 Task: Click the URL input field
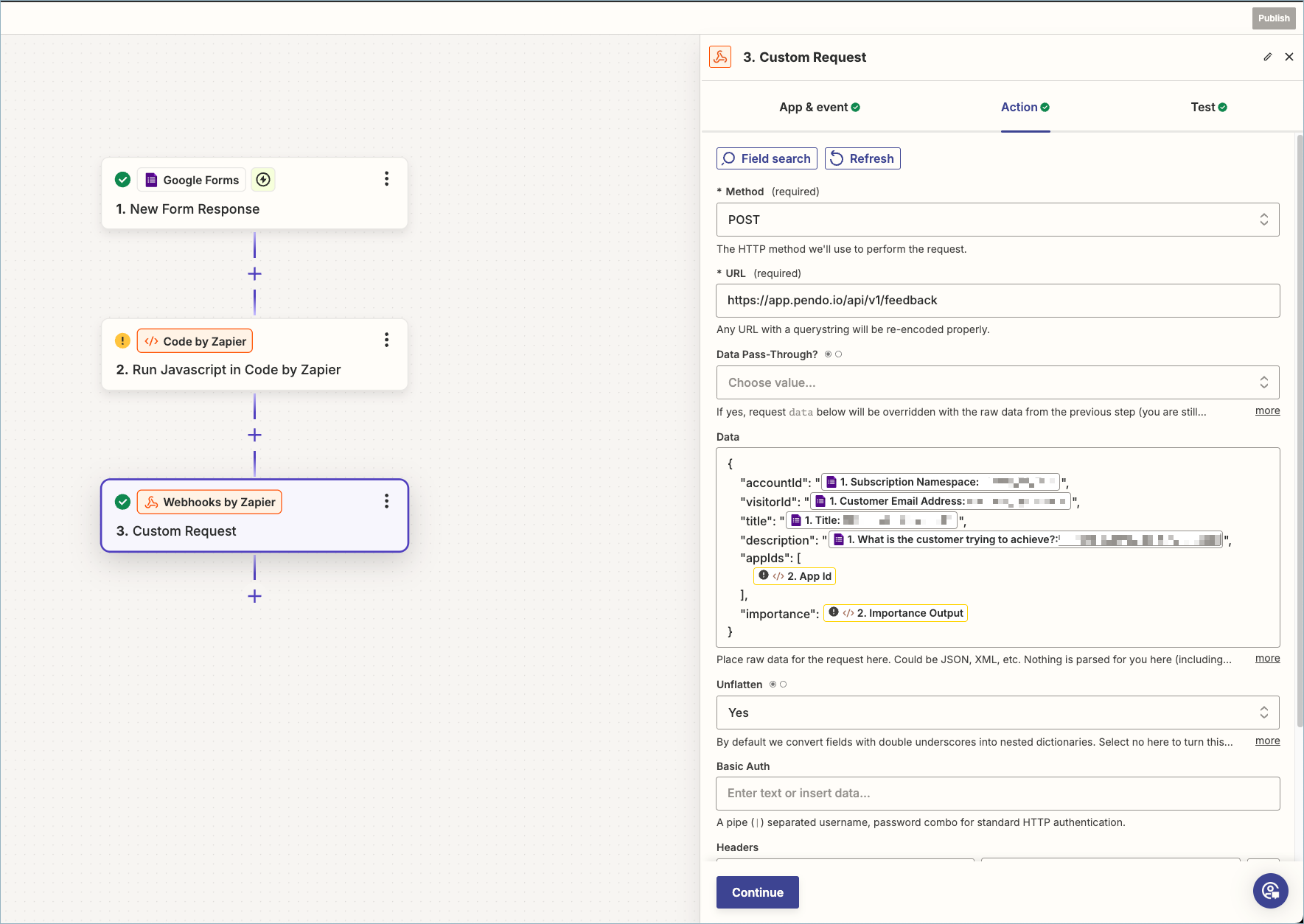click(998, 301)
